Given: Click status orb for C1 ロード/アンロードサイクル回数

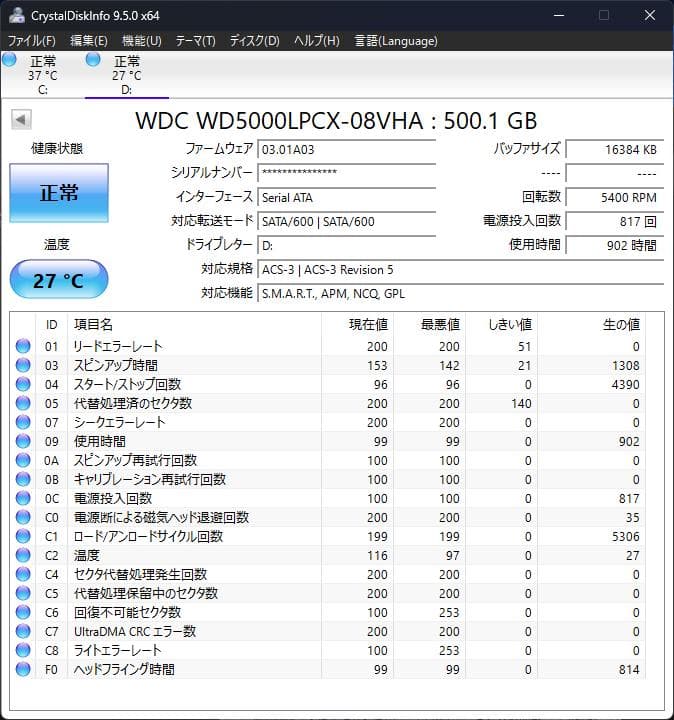Looking at the screenshot, I should [23, 536].
